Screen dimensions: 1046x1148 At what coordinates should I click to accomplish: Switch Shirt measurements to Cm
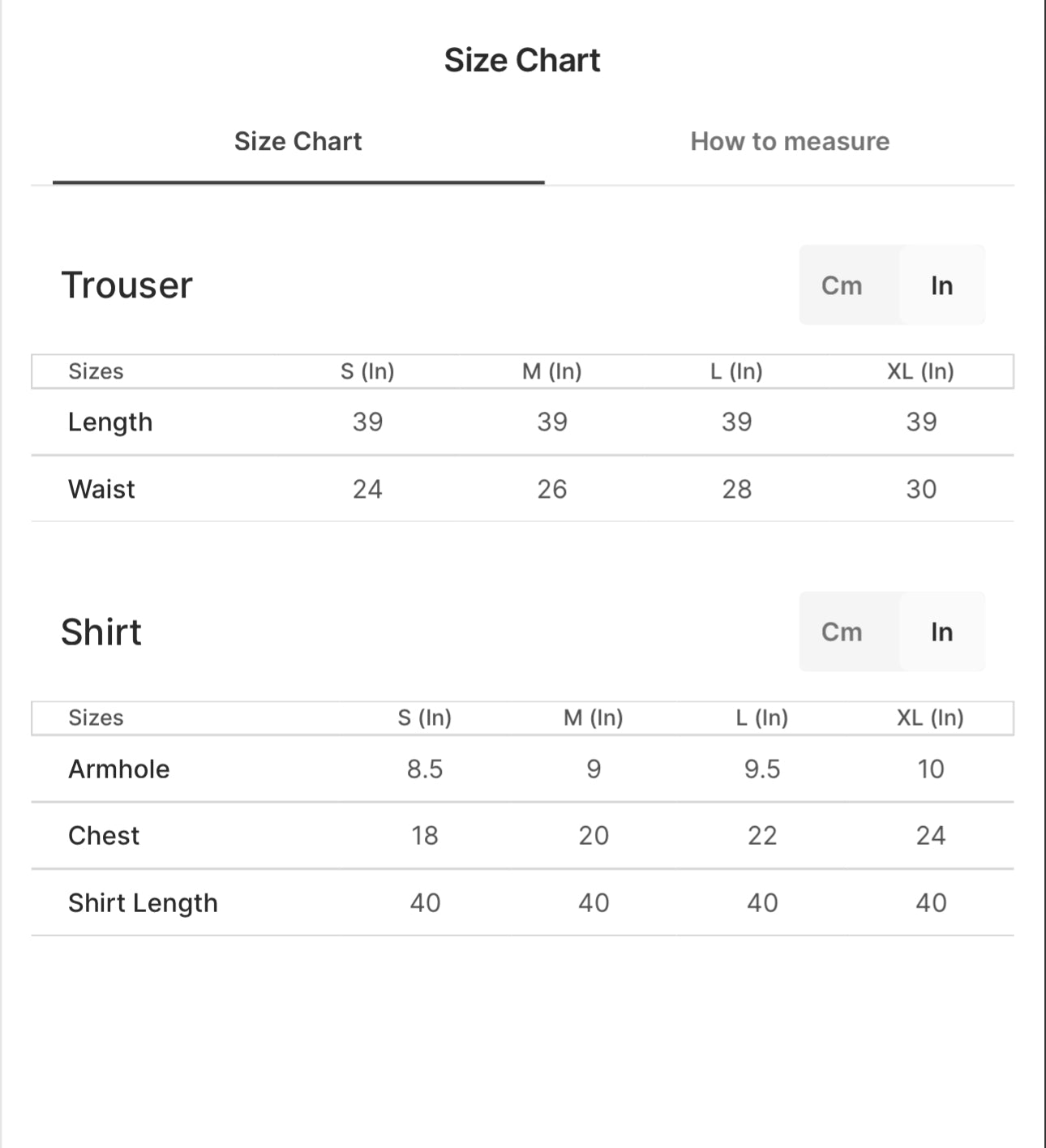point(842,632)
